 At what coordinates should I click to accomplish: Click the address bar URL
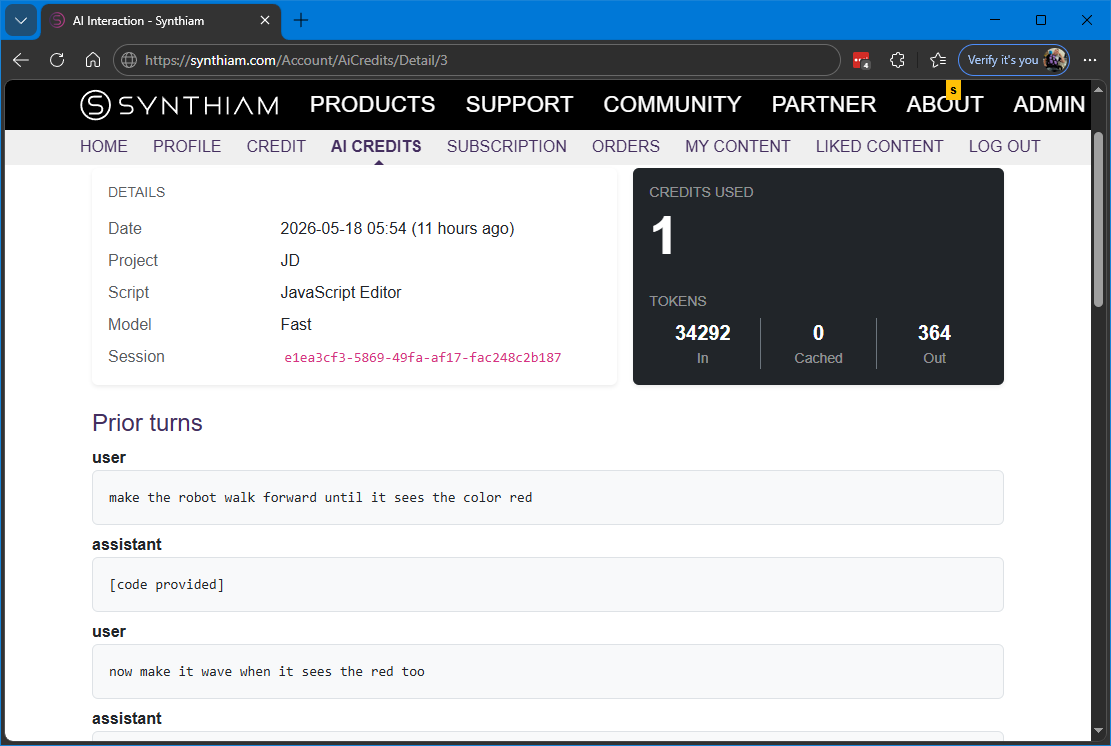tap(296, 60)
